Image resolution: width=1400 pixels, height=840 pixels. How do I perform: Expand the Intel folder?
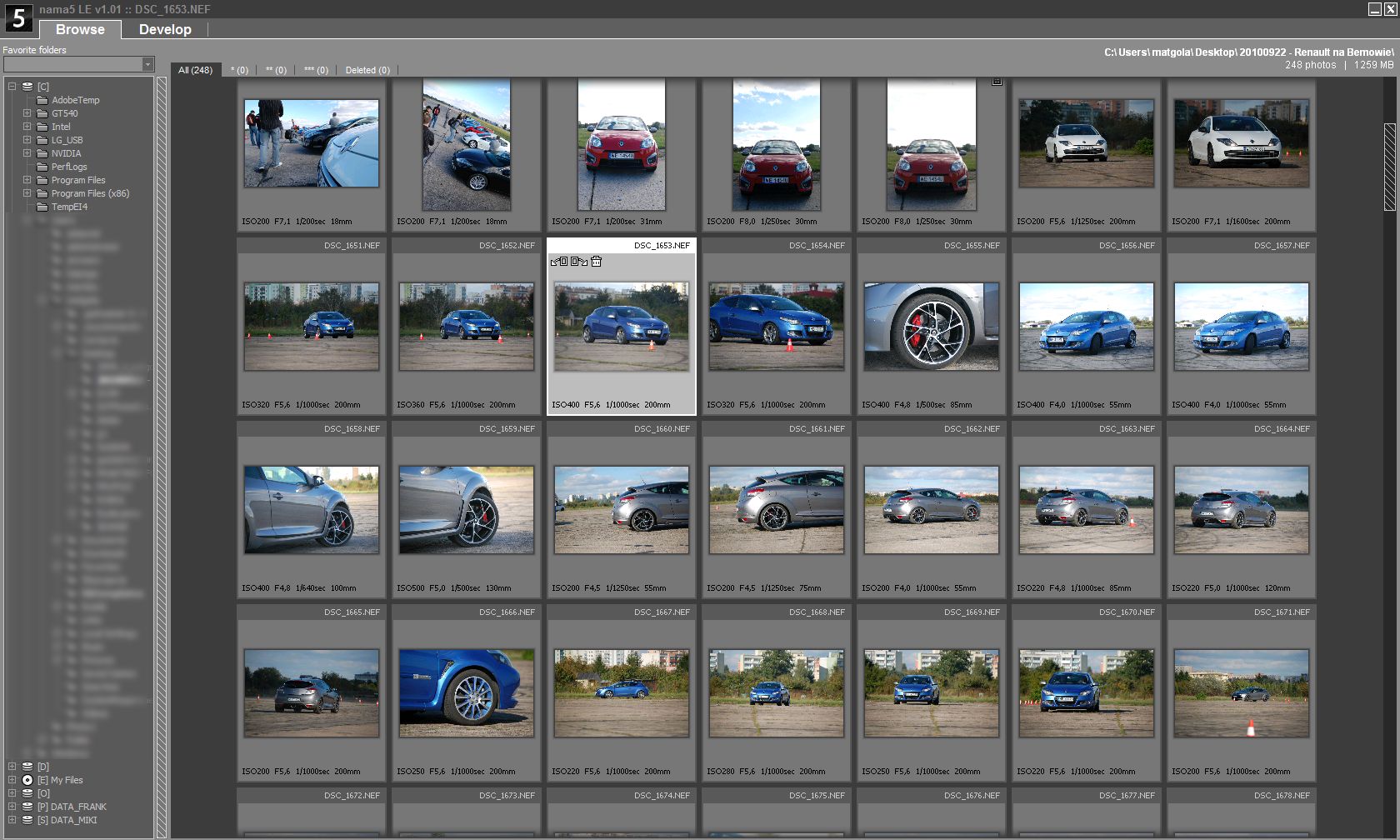pyautogui.click(x=27, y=126)
